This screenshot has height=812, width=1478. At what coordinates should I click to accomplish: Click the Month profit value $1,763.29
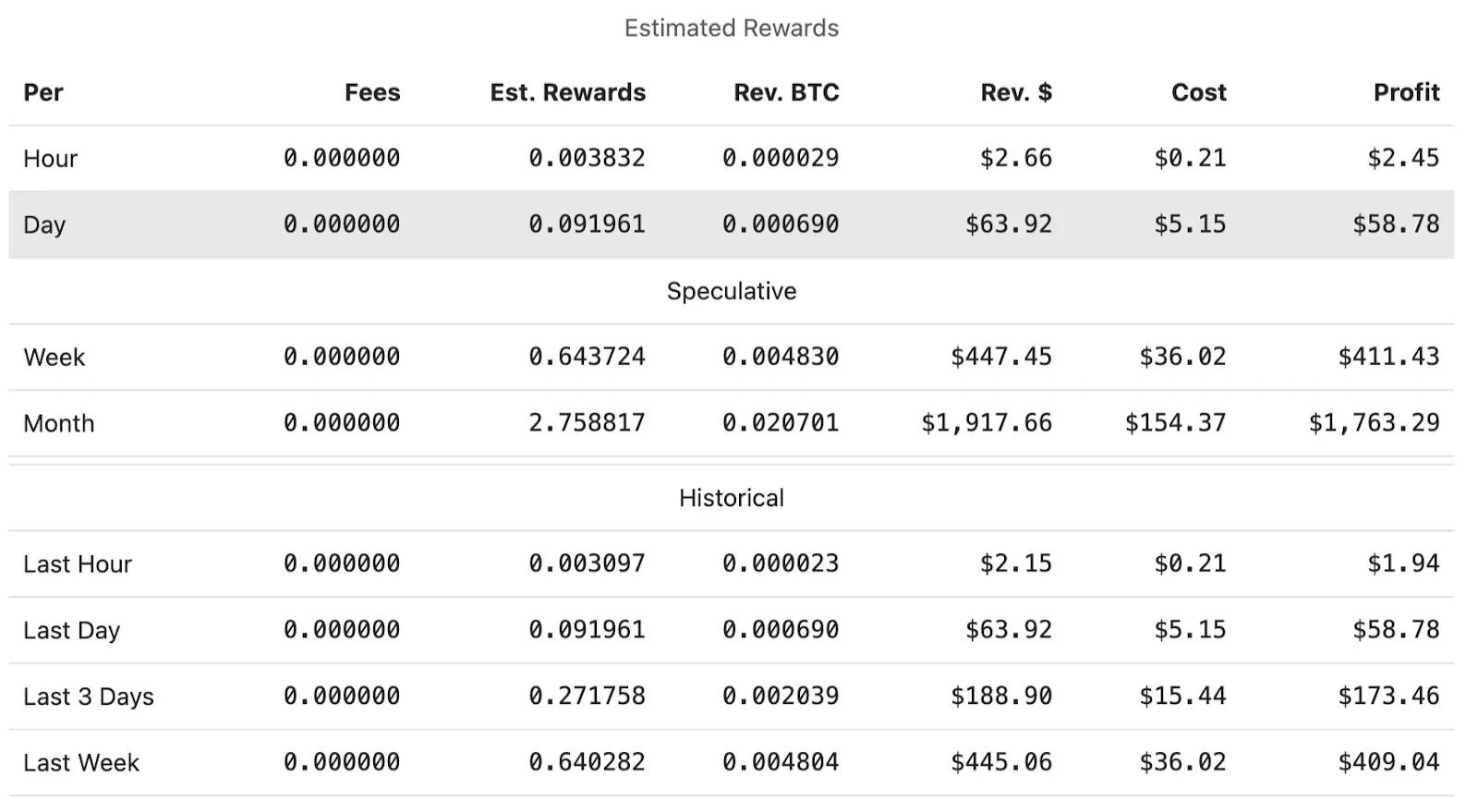[1374, 423]
